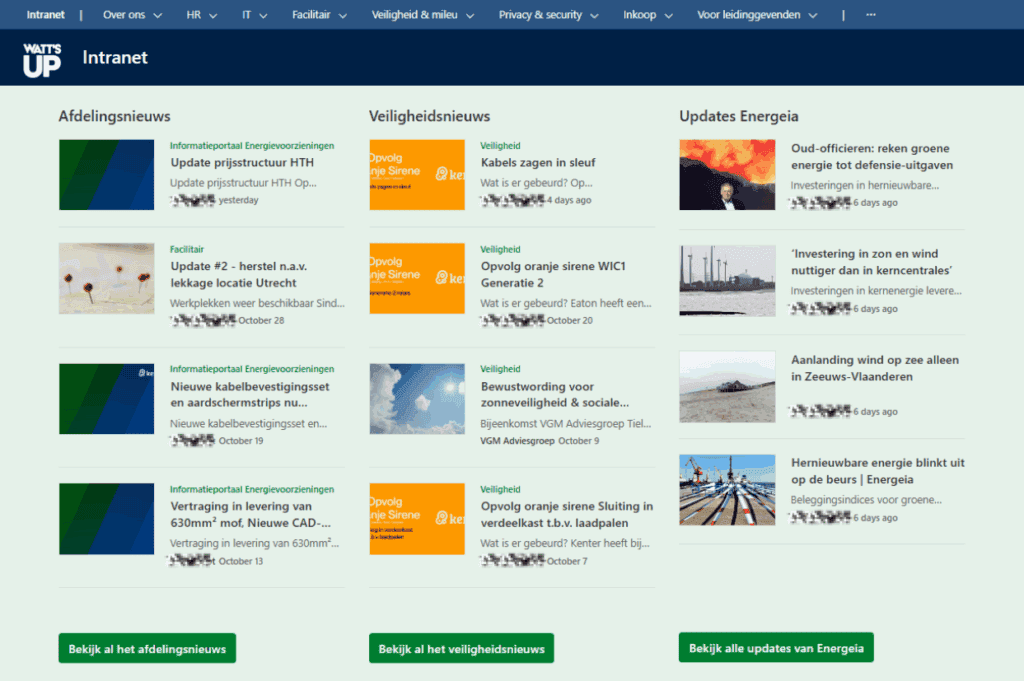The height and width of the screenshot is (681, 1024).
Task: Click flower thumbnail of Utrecht lekkage update
Action: (x=106, y=279)
